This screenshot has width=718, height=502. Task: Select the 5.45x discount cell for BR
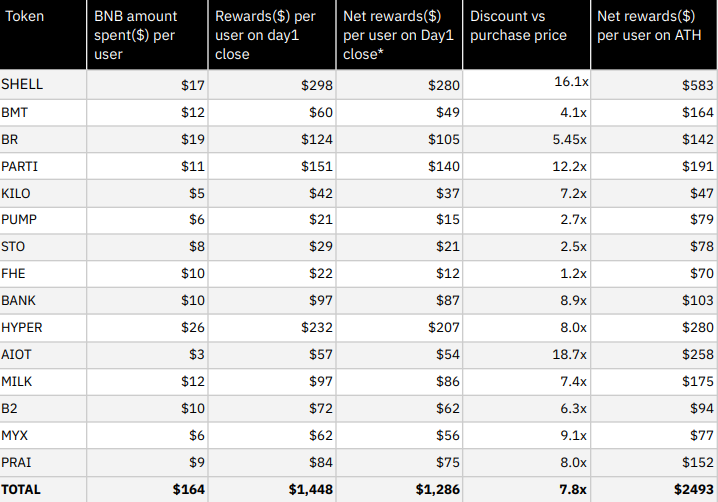point(527,139)
